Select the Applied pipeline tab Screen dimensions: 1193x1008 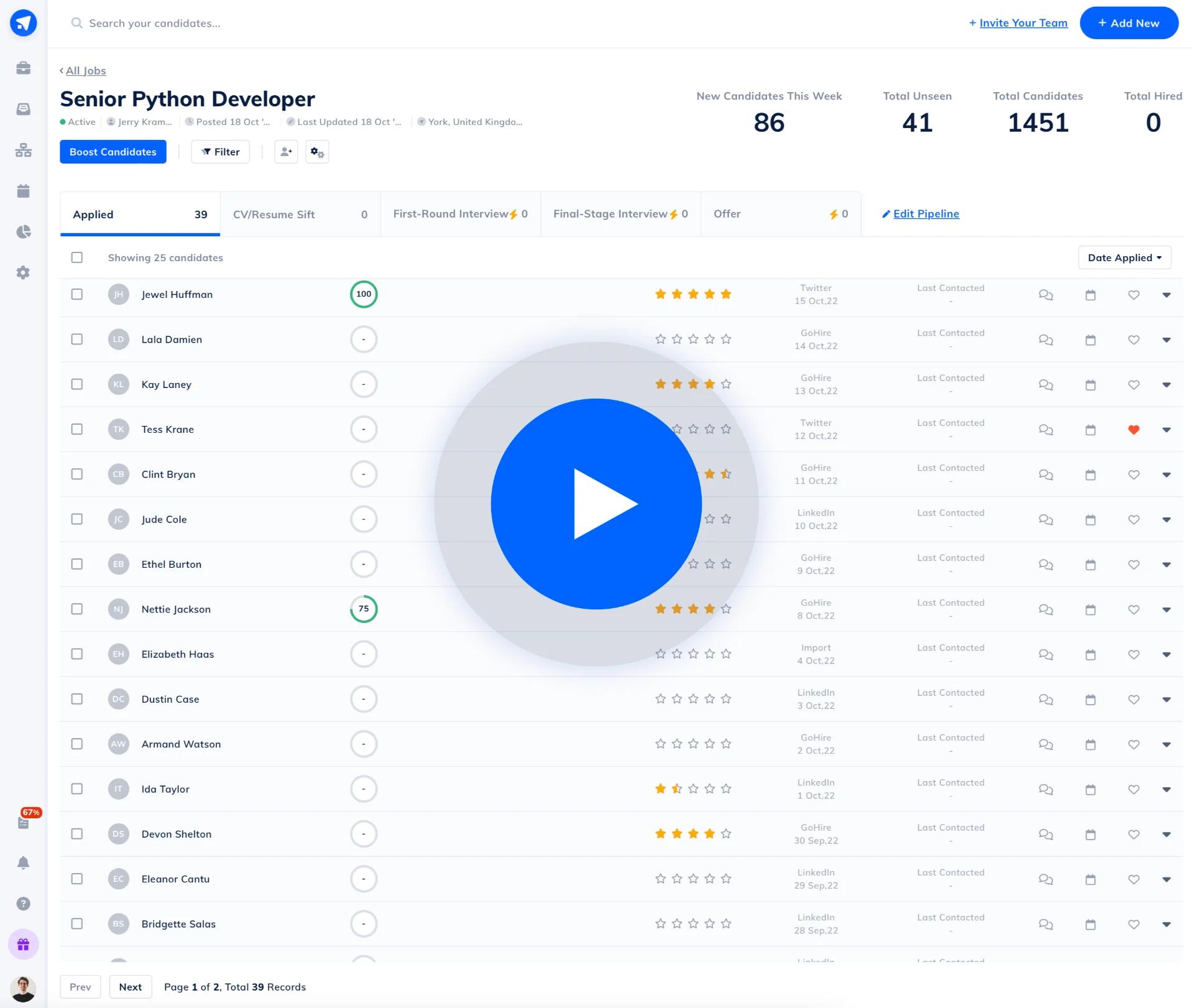pyautogui.click(x=140, y=215)
